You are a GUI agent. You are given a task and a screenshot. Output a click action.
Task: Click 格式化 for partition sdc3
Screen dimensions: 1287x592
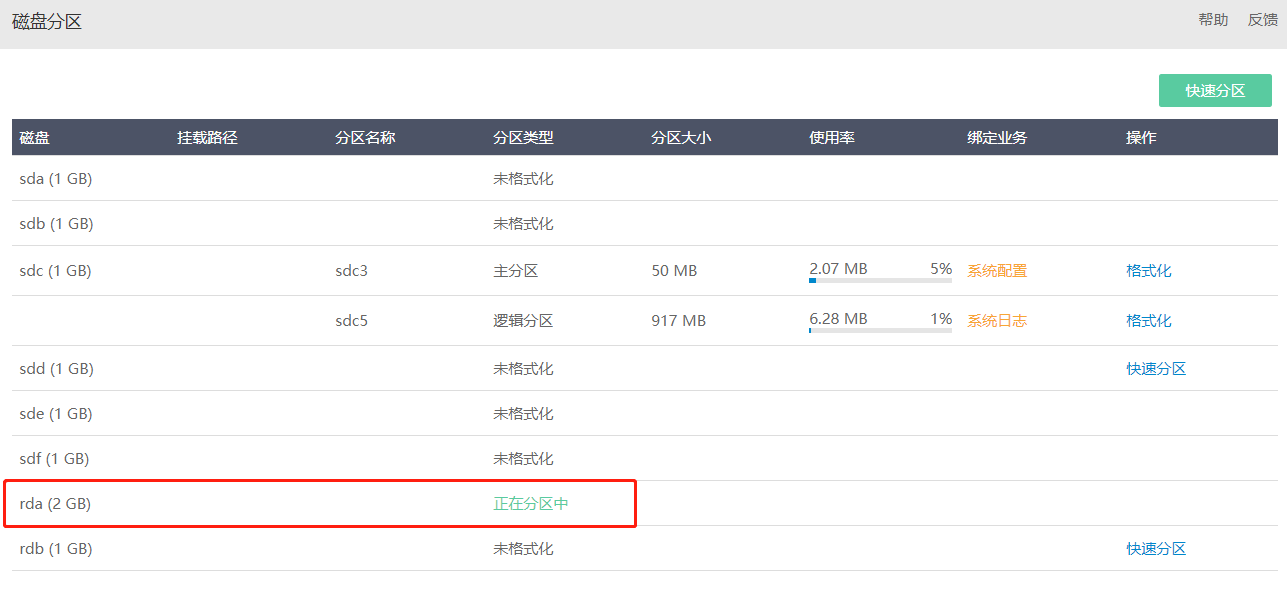(x=1149, y=270)
